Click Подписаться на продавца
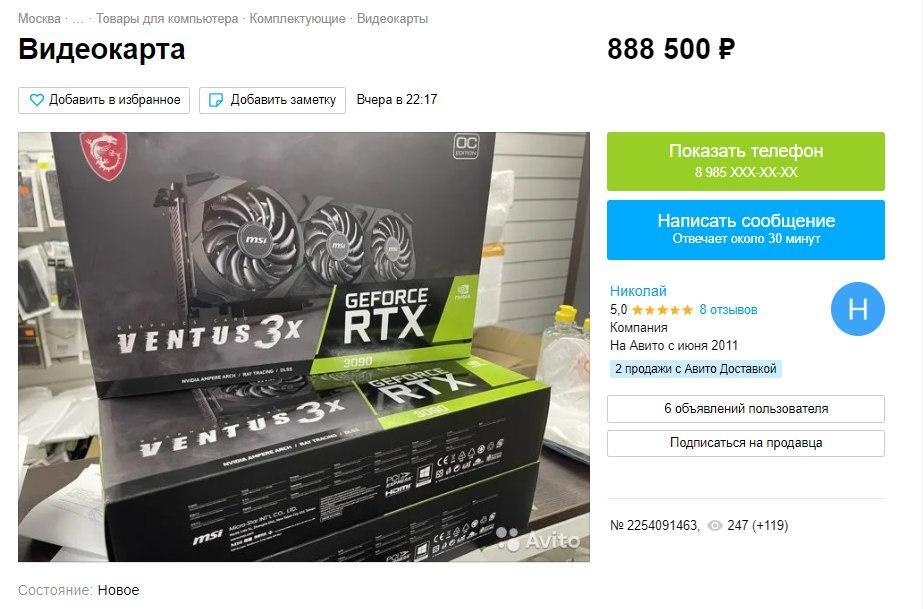 coord(746,442)
